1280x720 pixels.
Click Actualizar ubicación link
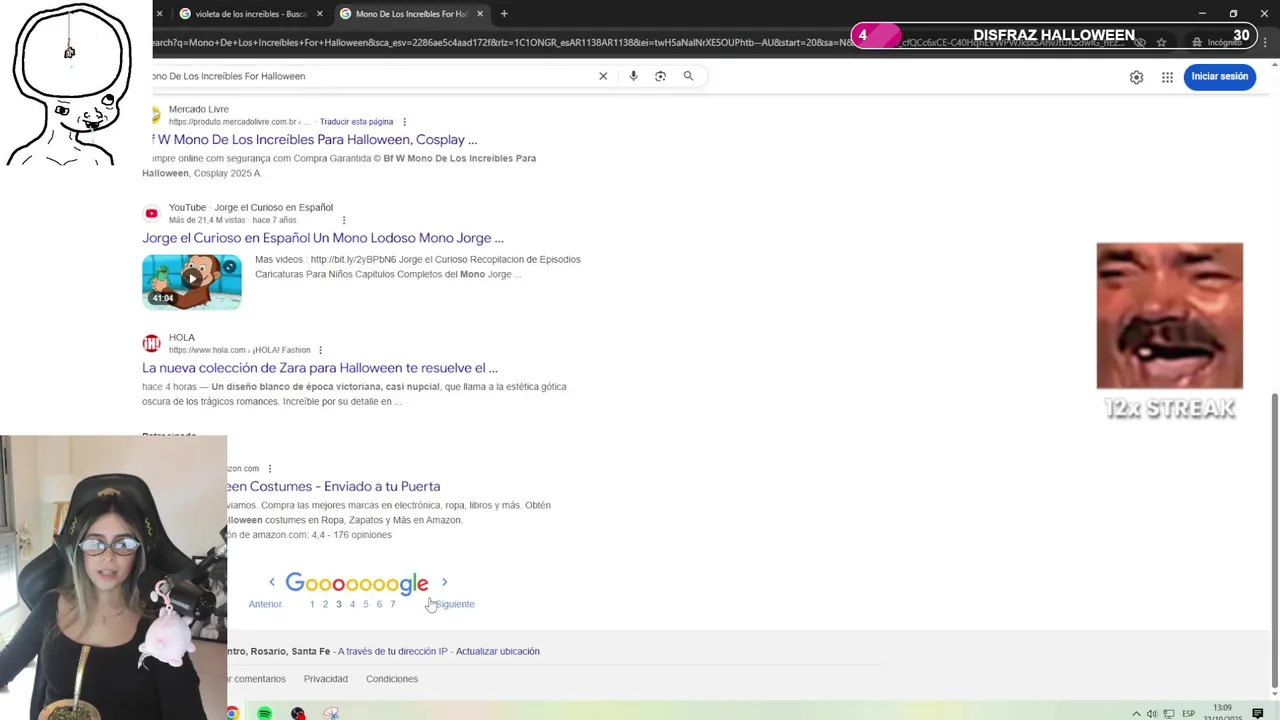tap(498, 651)
